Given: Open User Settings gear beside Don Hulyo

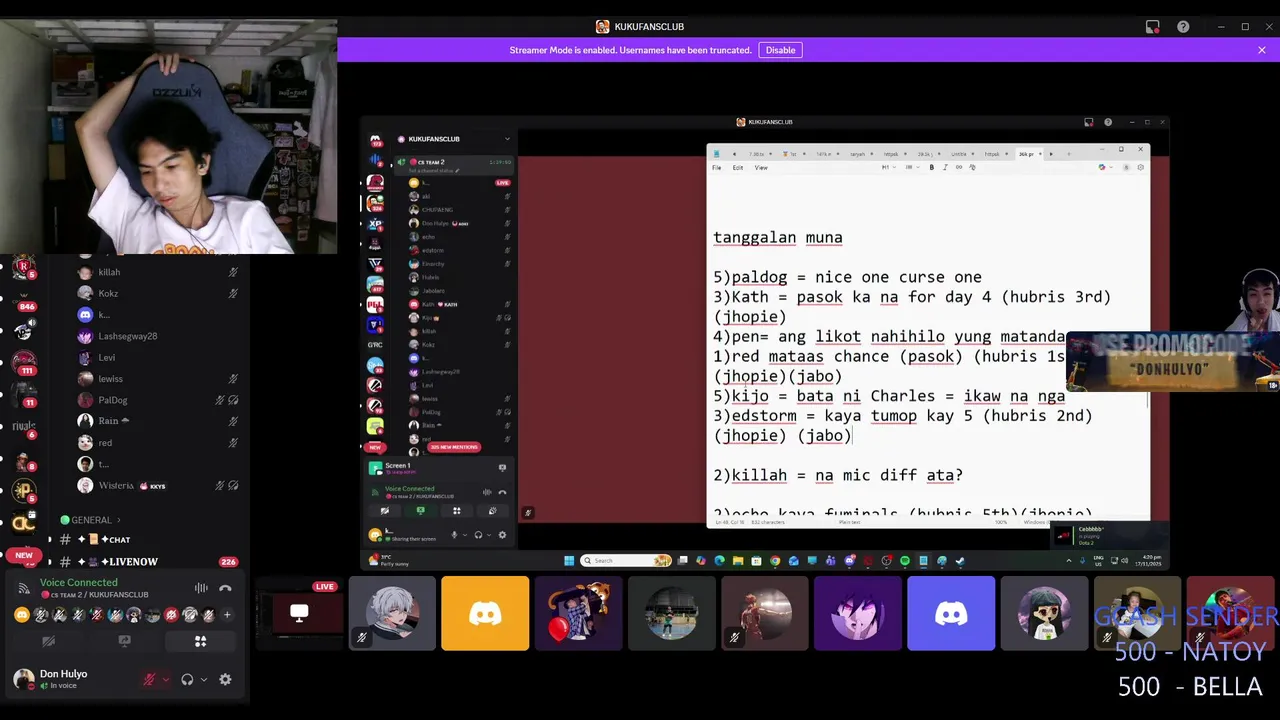Looking at the screenshot, I should 225,680.
